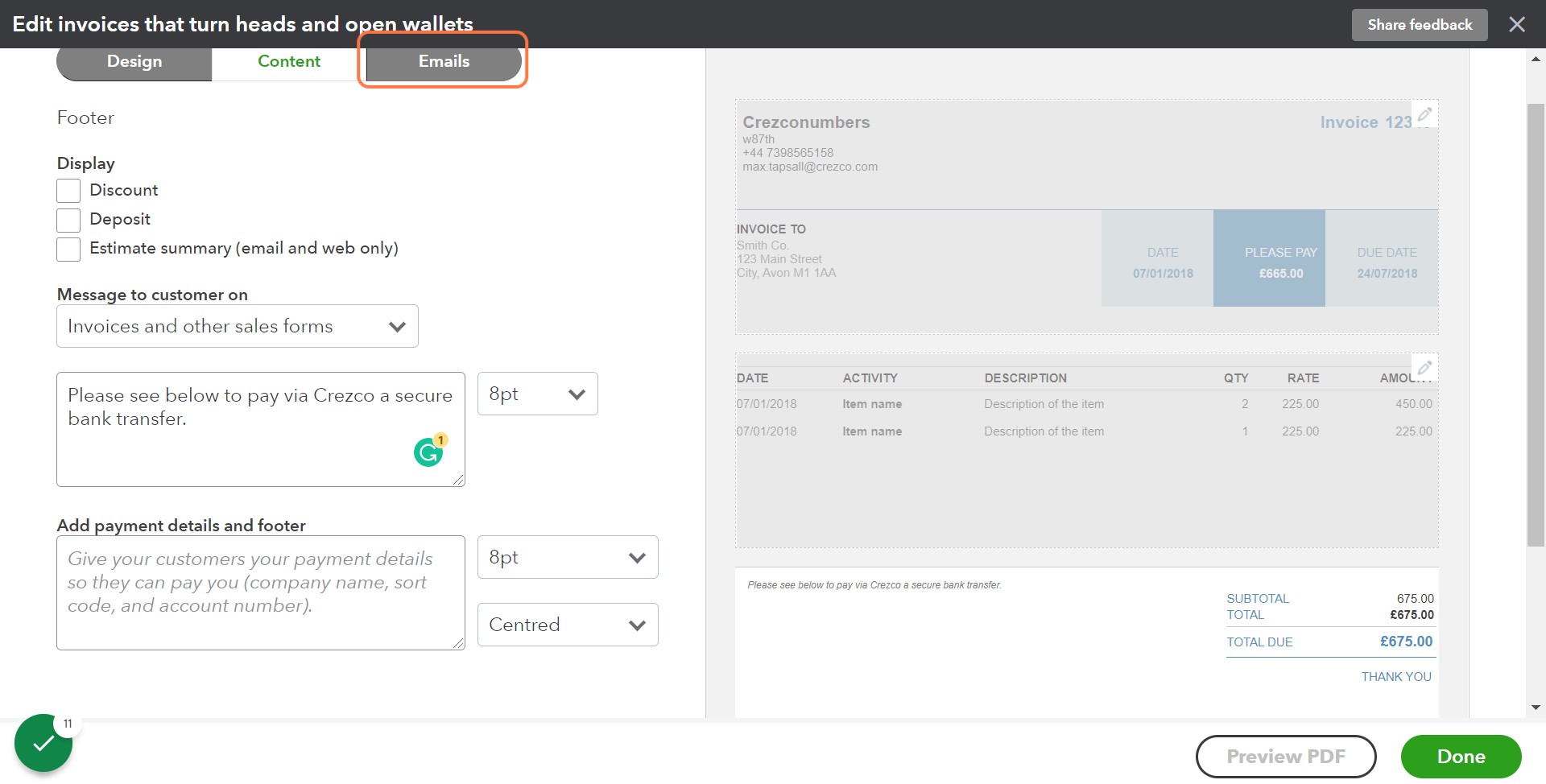Click the pencil edit icon beside Invoice 123
This screenshot has height=784, width=1546.
point(1424,114)
